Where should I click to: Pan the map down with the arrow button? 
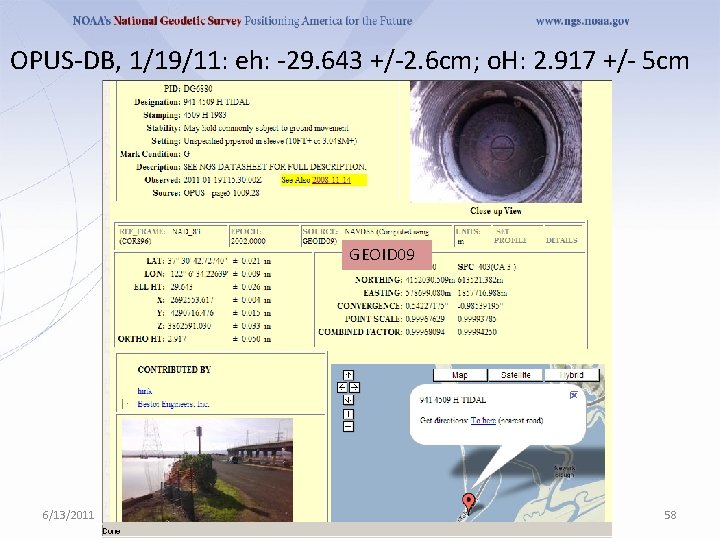point(349,400)
